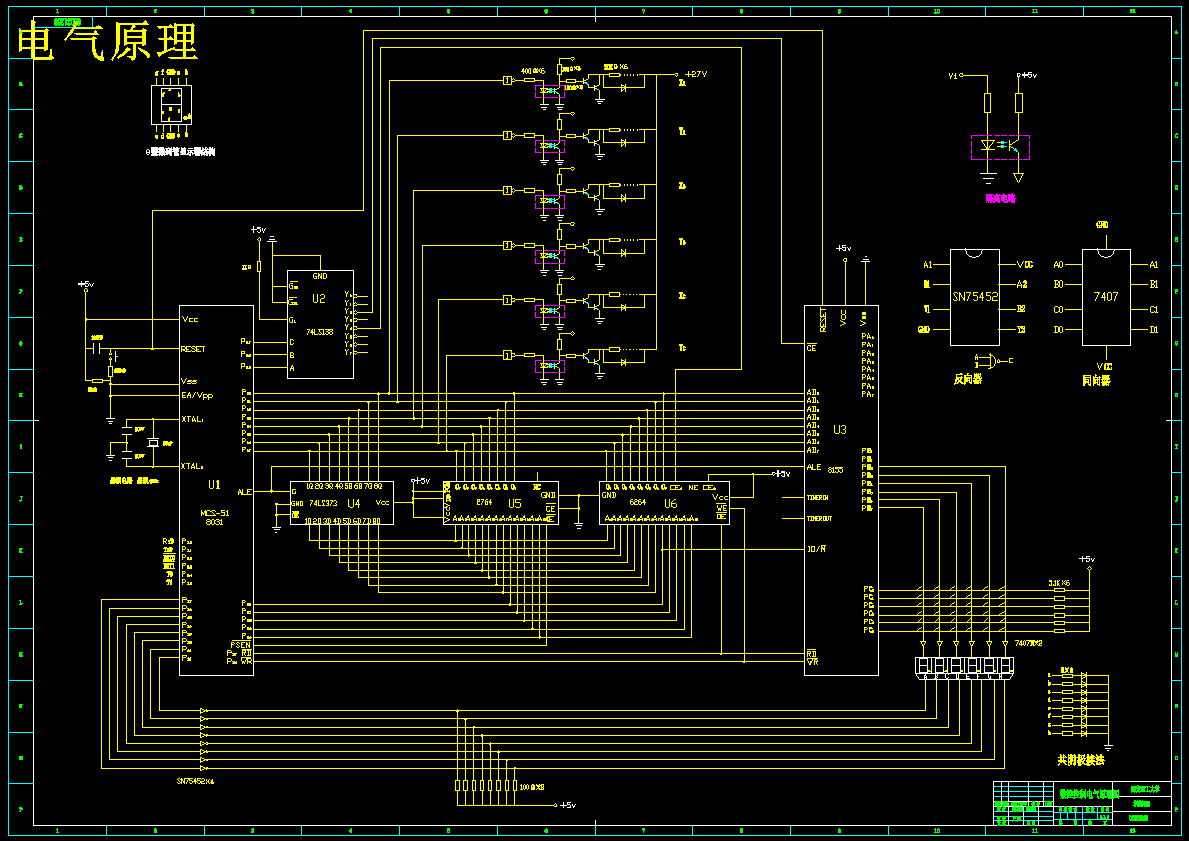This screenshot has width=1189, height=841.
Task: Select the magenta 隔离电路 caption
Action: tap(1000, 199)
